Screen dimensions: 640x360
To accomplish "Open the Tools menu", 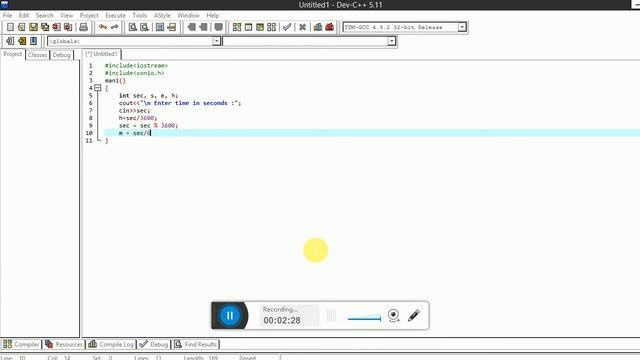I will 140,16.
